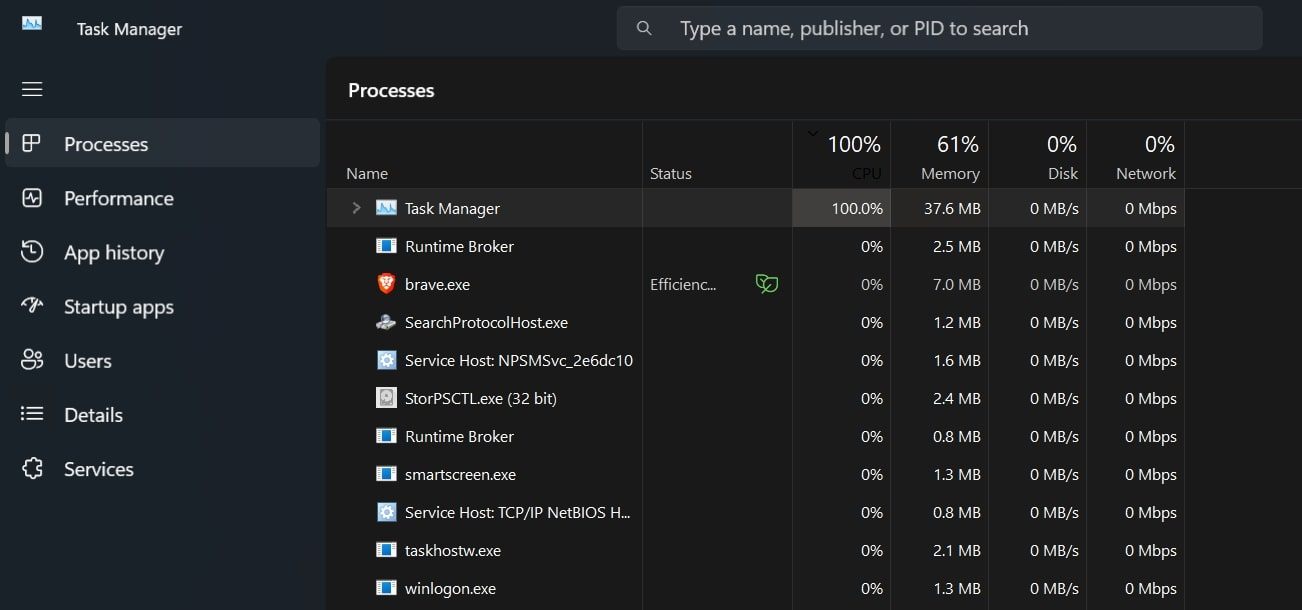The width and height of the screenshot is (1302, 610).
Task: Click the search magnifier icon
Action: coord(644,28)
